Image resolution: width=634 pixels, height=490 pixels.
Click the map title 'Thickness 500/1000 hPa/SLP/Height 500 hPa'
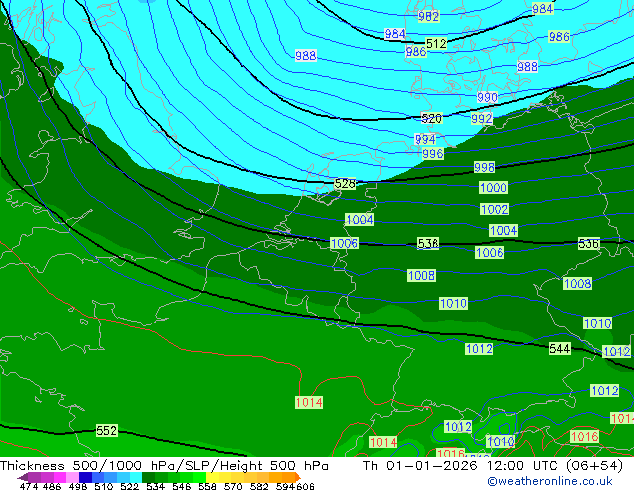(164, 466)
